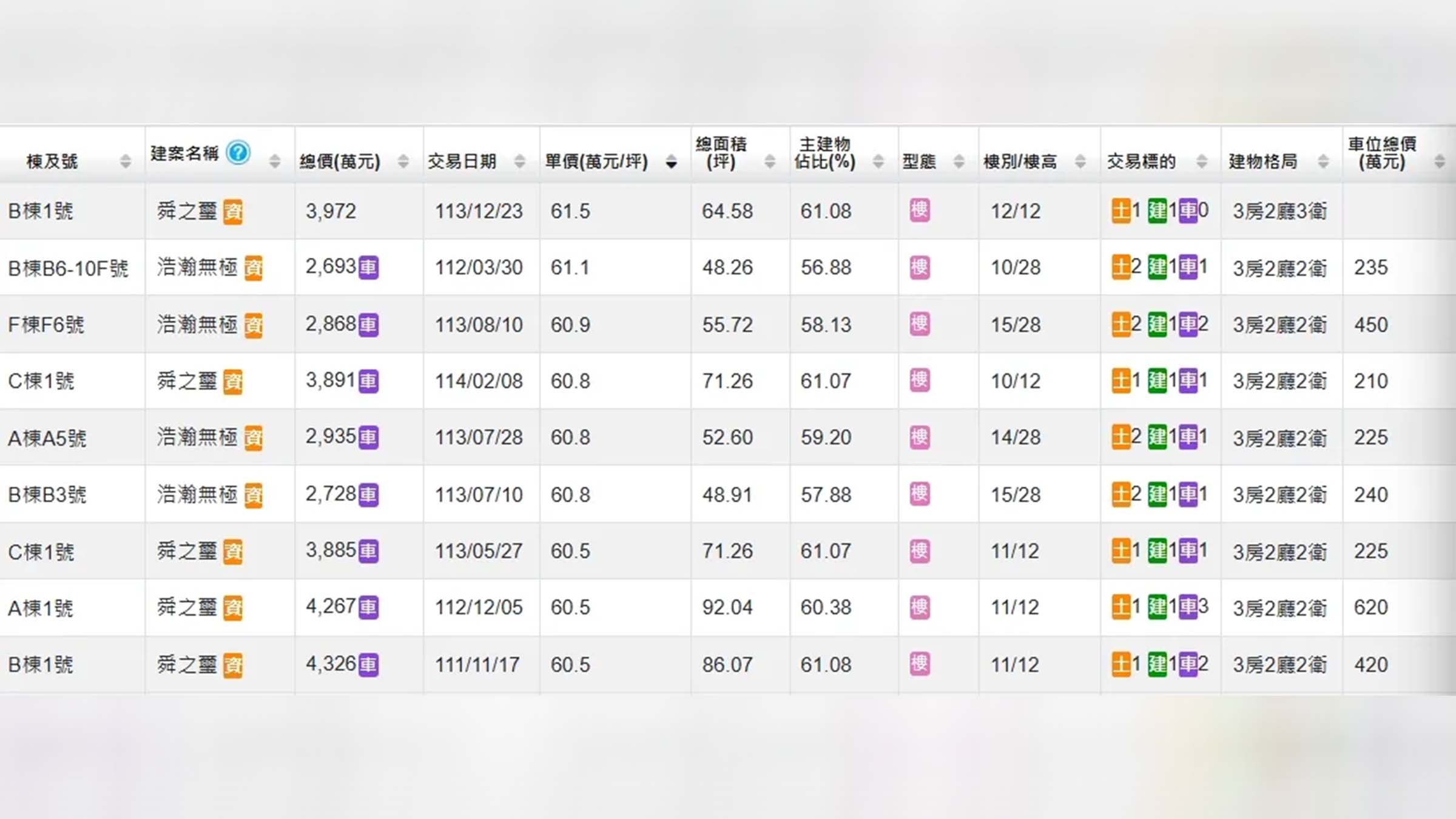Click orange 資 badge in B棟B6-10F號 row

(253, 268)
